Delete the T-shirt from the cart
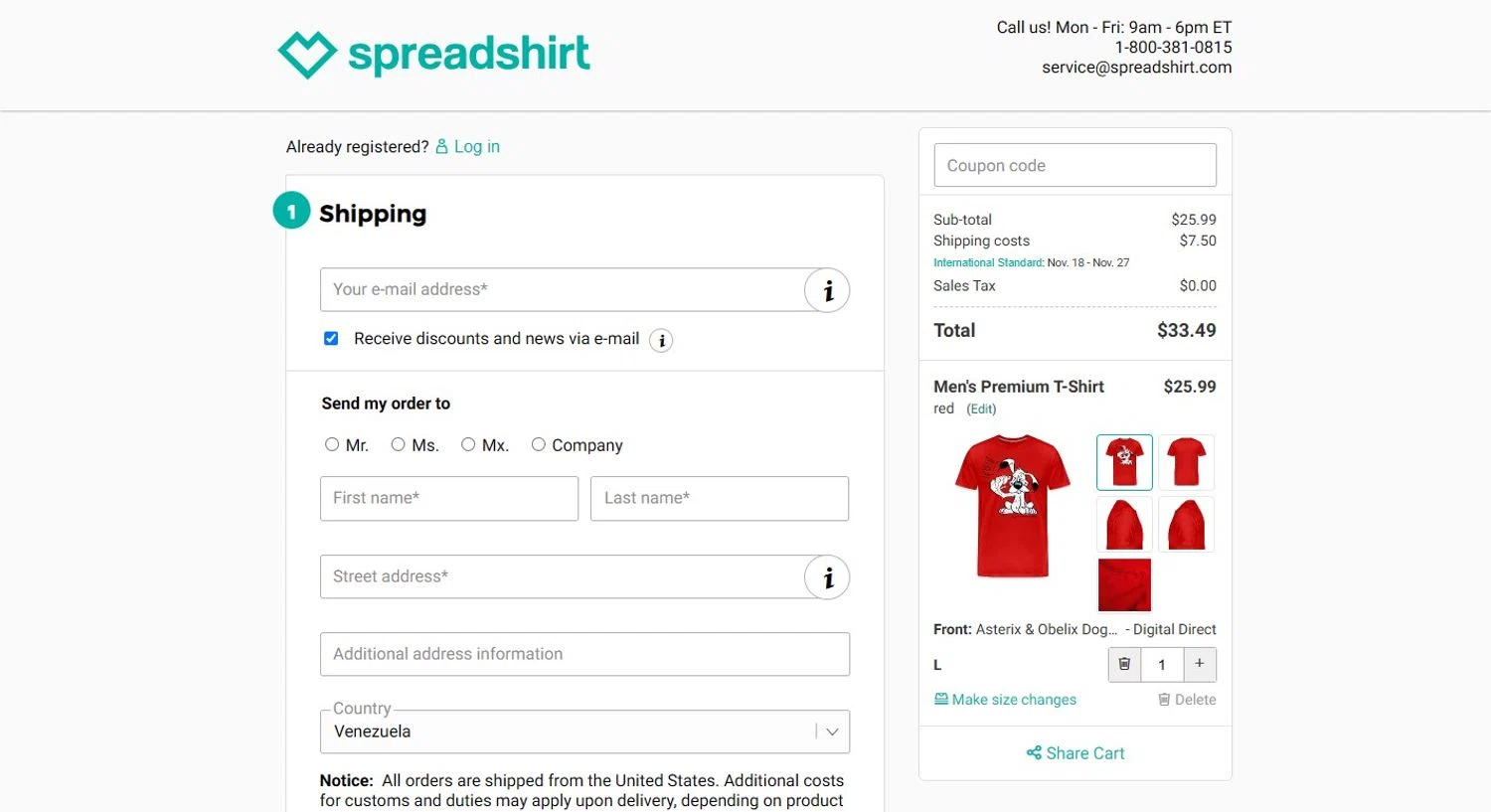1491x812 pixels. pyautogui.click(x=1187, y=700)
